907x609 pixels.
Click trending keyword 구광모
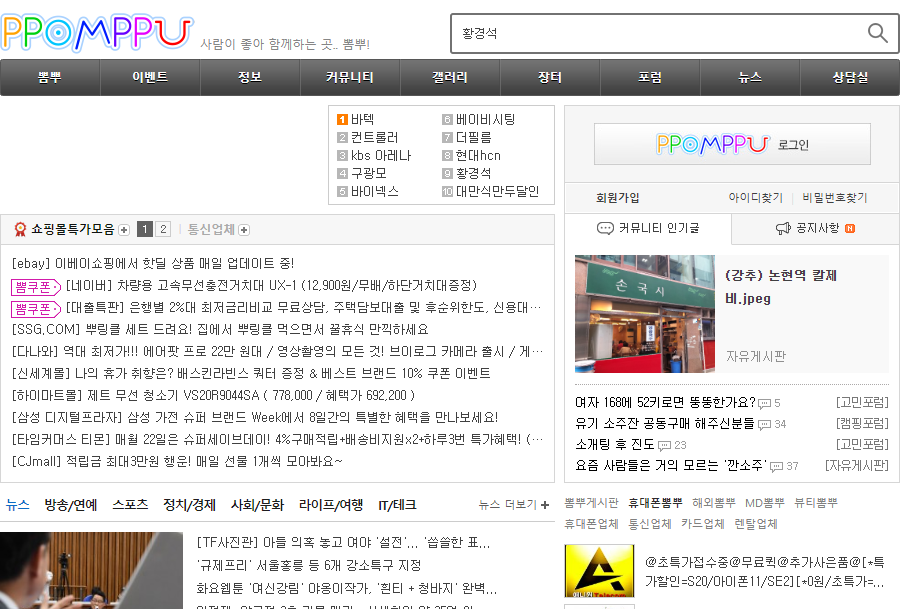[x=368, y=174]
